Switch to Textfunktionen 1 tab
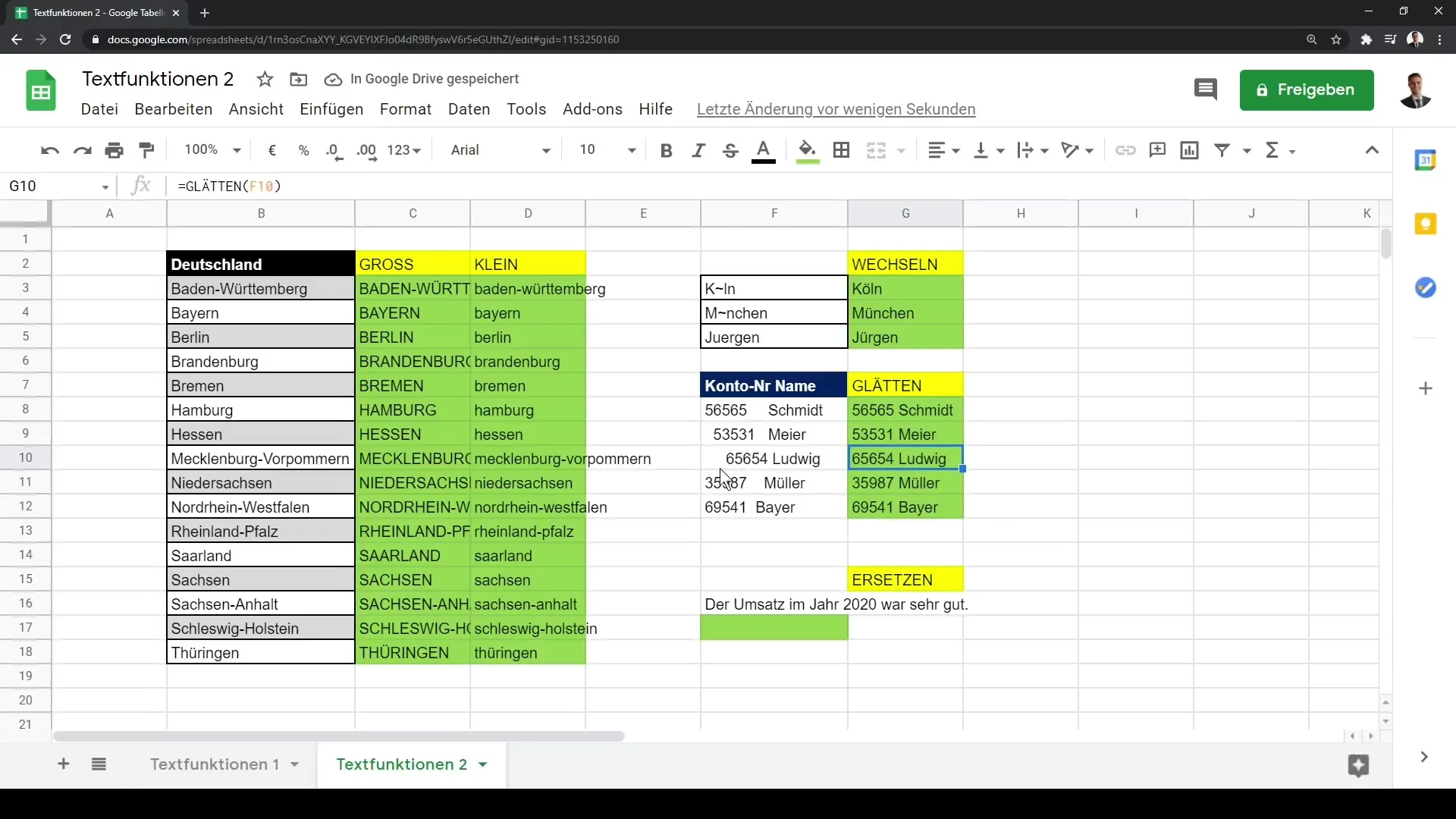This screenshot has width=1456, height=819. (x=215, y=764)
